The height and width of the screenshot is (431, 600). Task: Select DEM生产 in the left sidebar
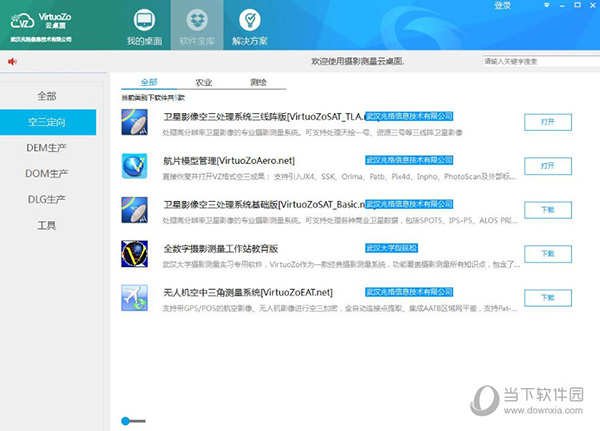(x=47, y=148)
